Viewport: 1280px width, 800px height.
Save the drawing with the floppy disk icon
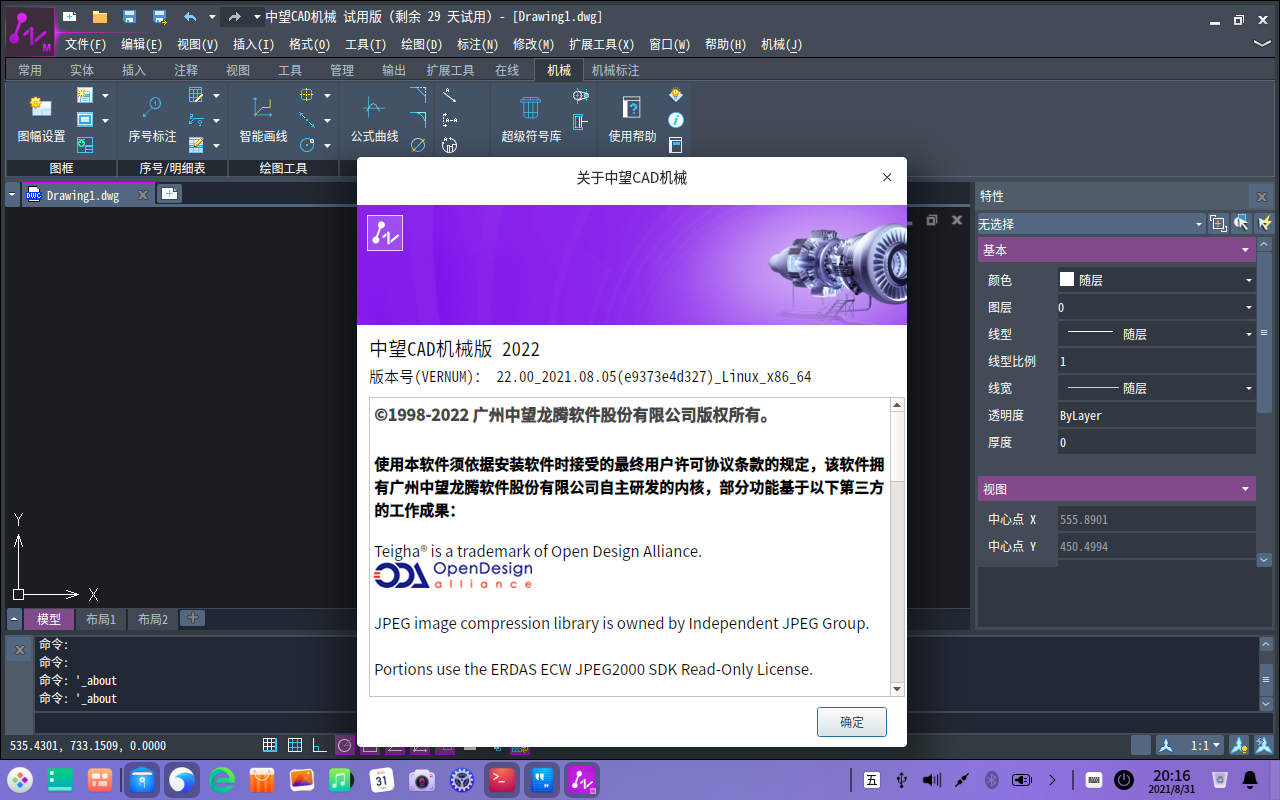click(x=129, y=16)
